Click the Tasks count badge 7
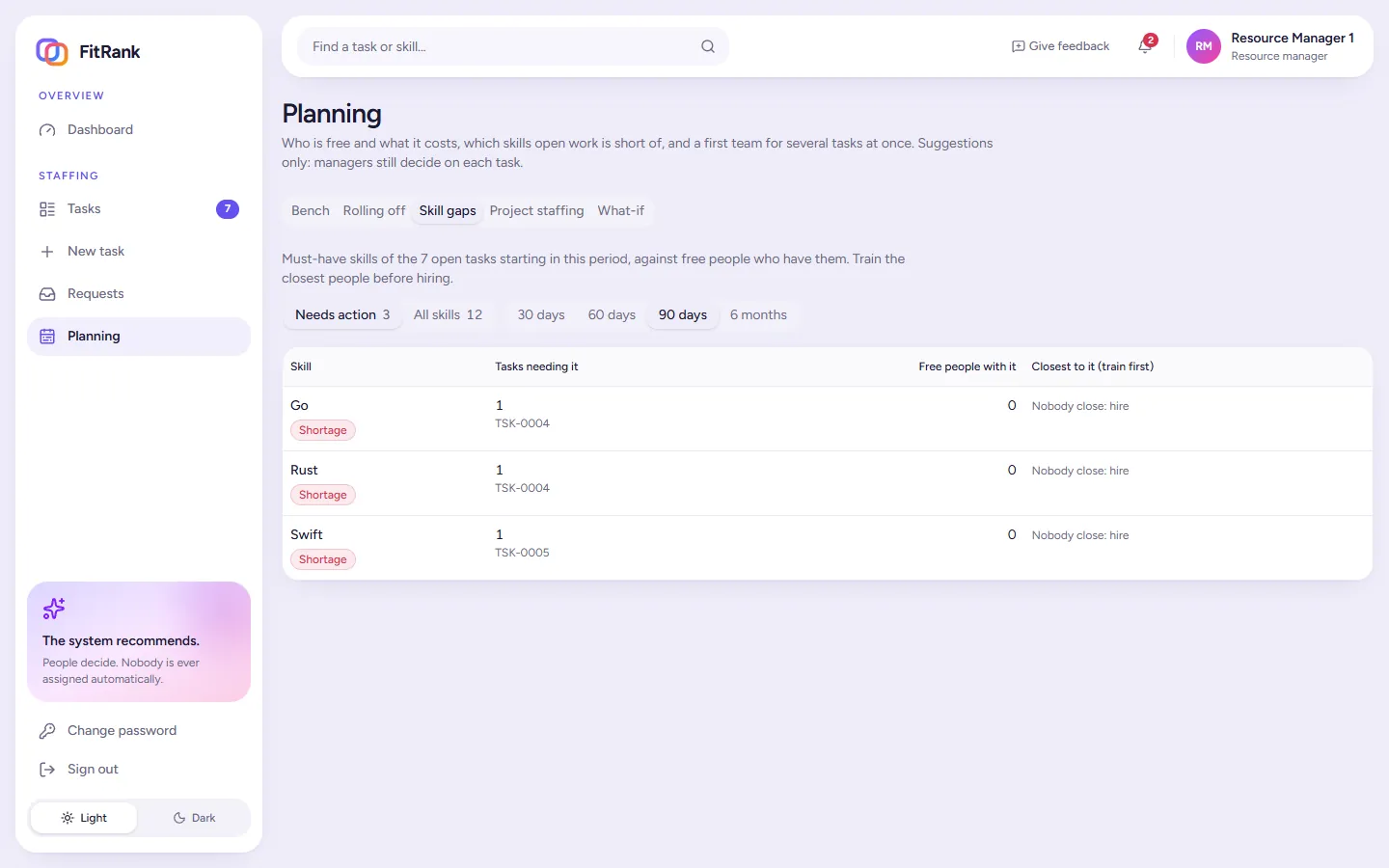The image size is (1389, 868). pos(228,209)
